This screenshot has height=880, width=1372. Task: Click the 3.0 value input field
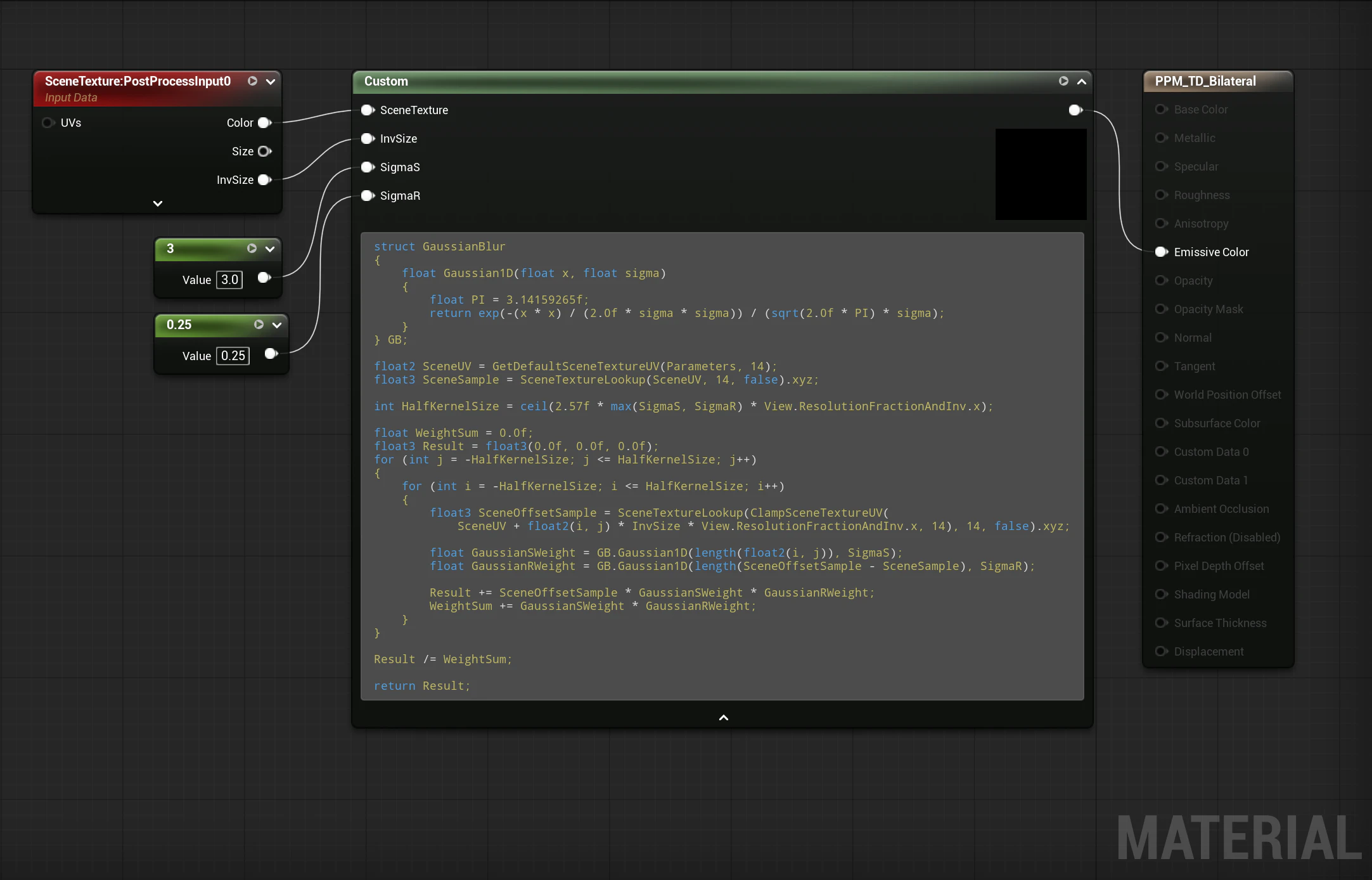coord(229,280)
